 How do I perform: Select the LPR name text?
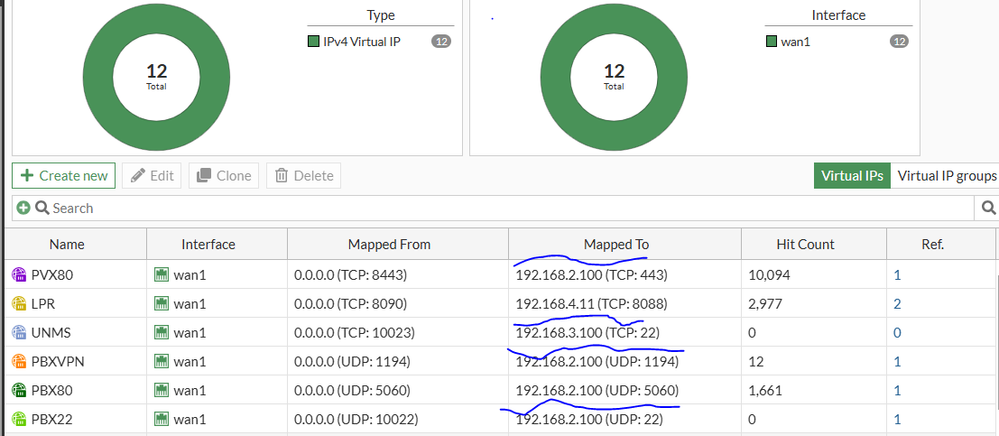click(43, 304)
